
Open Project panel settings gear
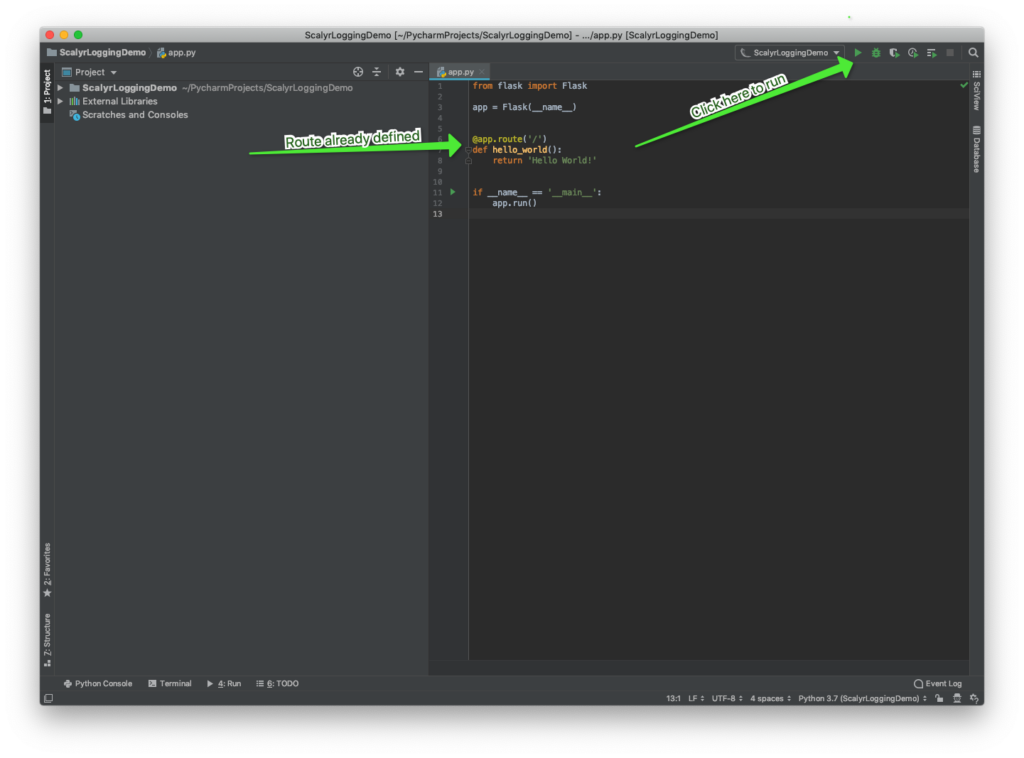pyautogui.click(x=400, y=72)
